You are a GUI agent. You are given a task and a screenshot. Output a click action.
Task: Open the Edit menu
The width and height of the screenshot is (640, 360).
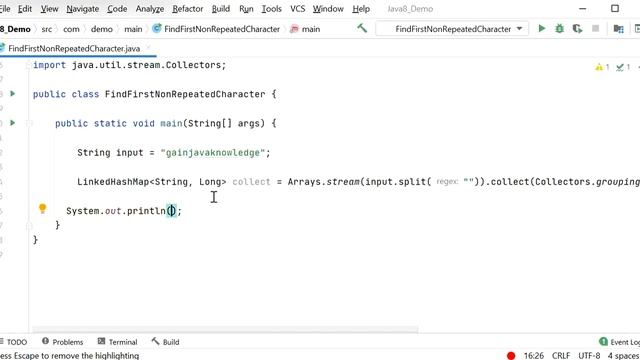click(x=24, y=9)
